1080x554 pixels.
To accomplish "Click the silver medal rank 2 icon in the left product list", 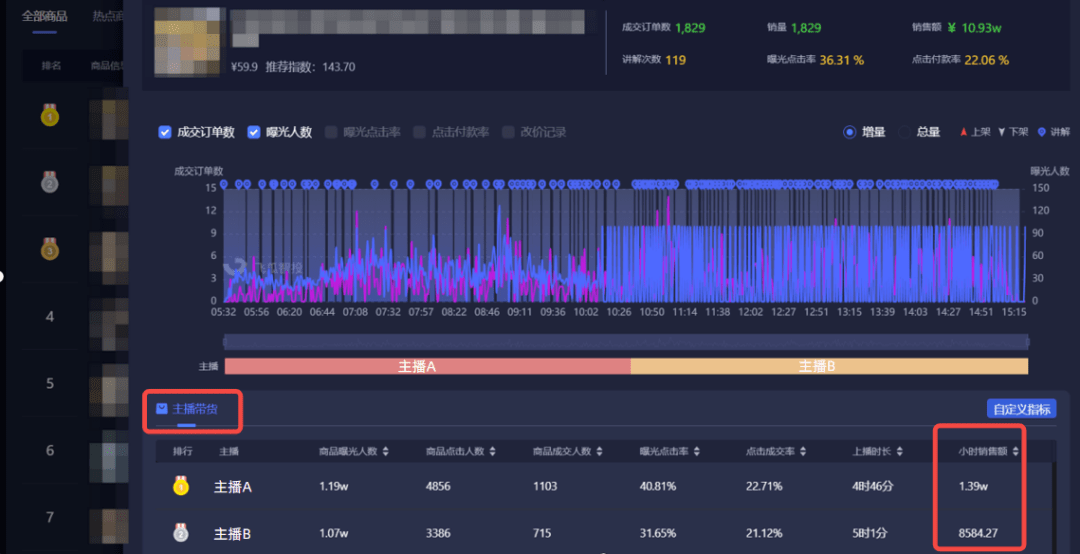I will 50,182.
